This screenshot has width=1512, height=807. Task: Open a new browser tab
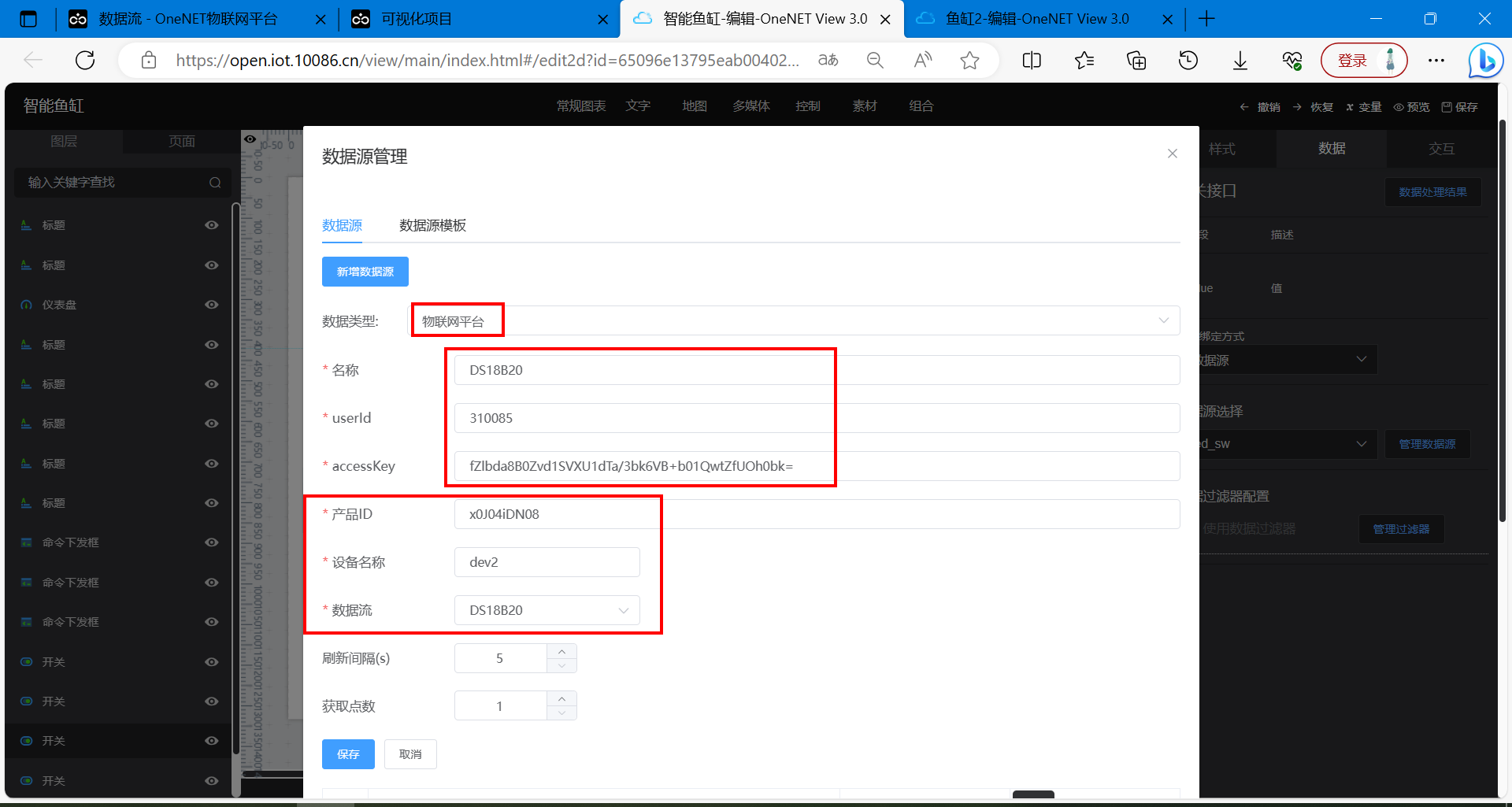pyautogui.click(x=1206, y=19)
